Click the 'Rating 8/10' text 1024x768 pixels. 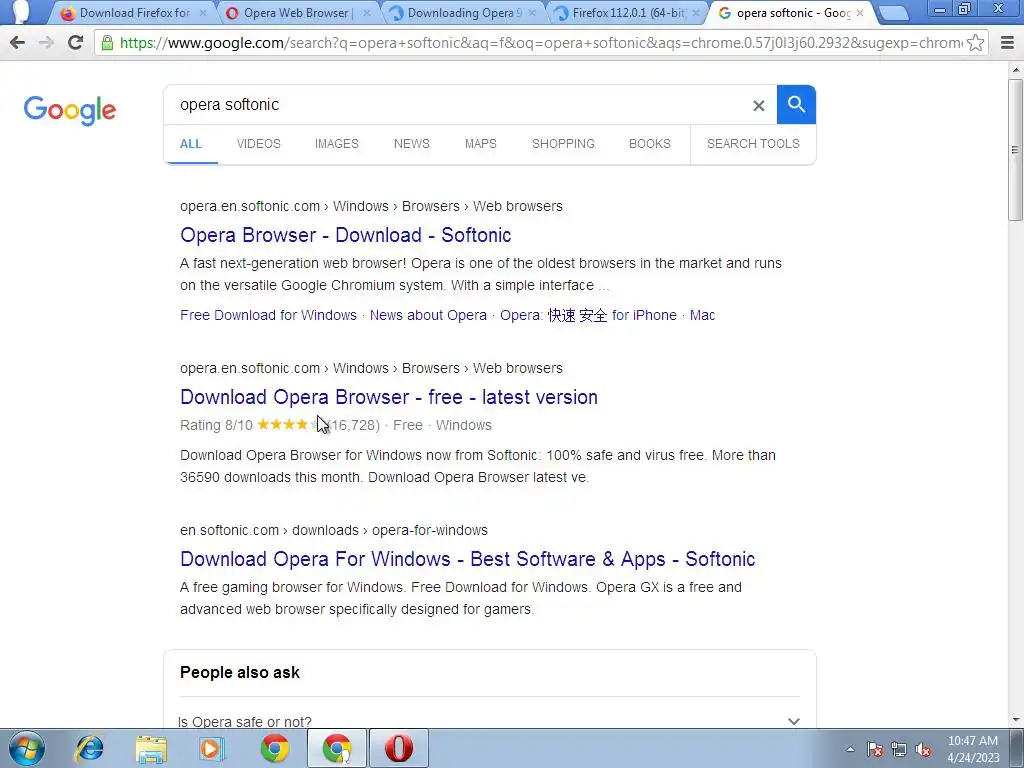tap(216, 425)
